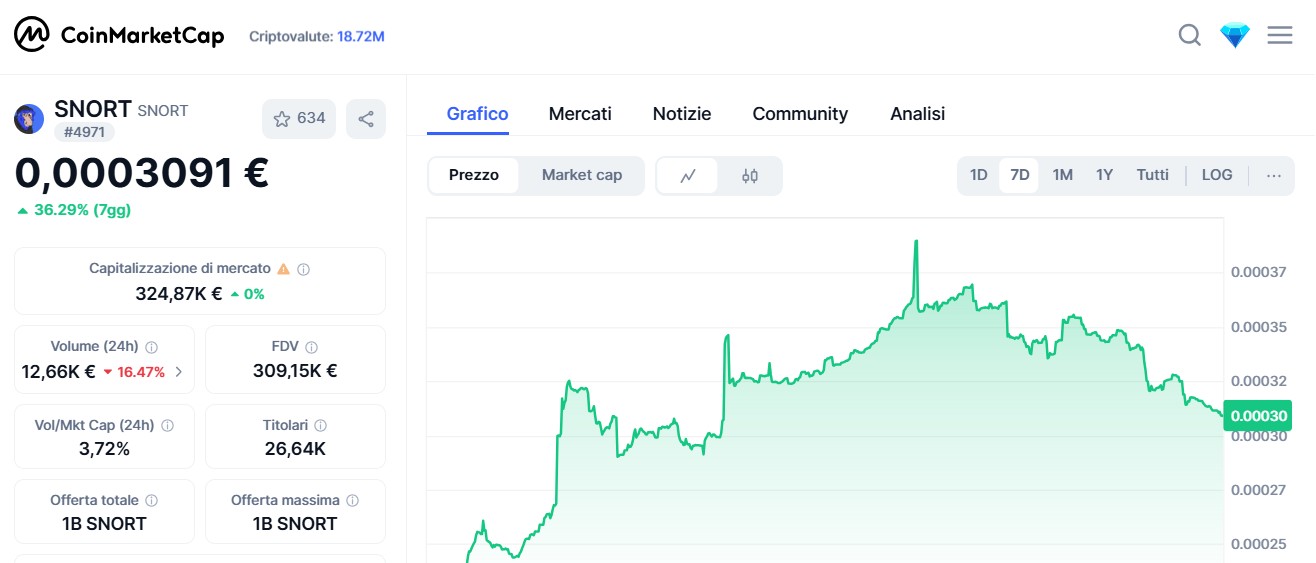Viewport: 1316px width, 563px height.
Task: Click the 0.00037 axis label
Action: (x=1259, y=272)
